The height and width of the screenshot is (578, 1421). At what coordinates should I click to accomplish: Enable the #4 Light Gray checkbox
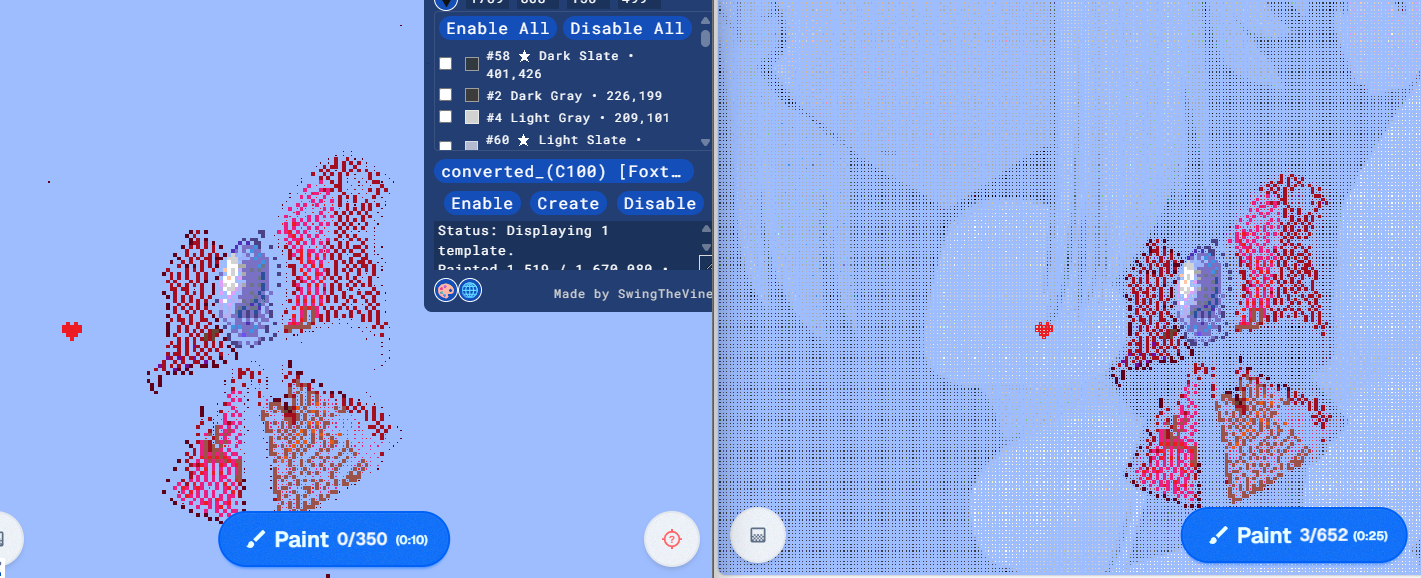[x=446, y=117]
